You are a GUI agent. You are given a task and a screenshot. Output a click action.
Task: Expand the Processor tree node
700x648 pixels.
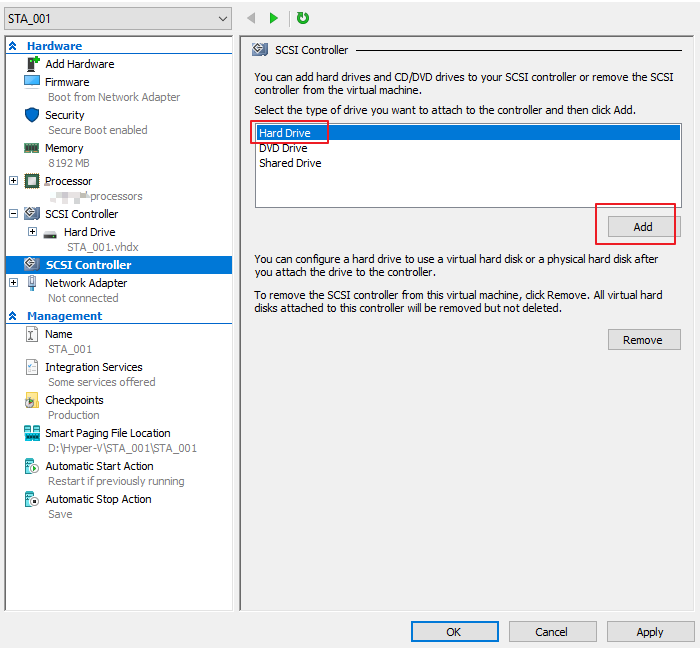(13, 181)
